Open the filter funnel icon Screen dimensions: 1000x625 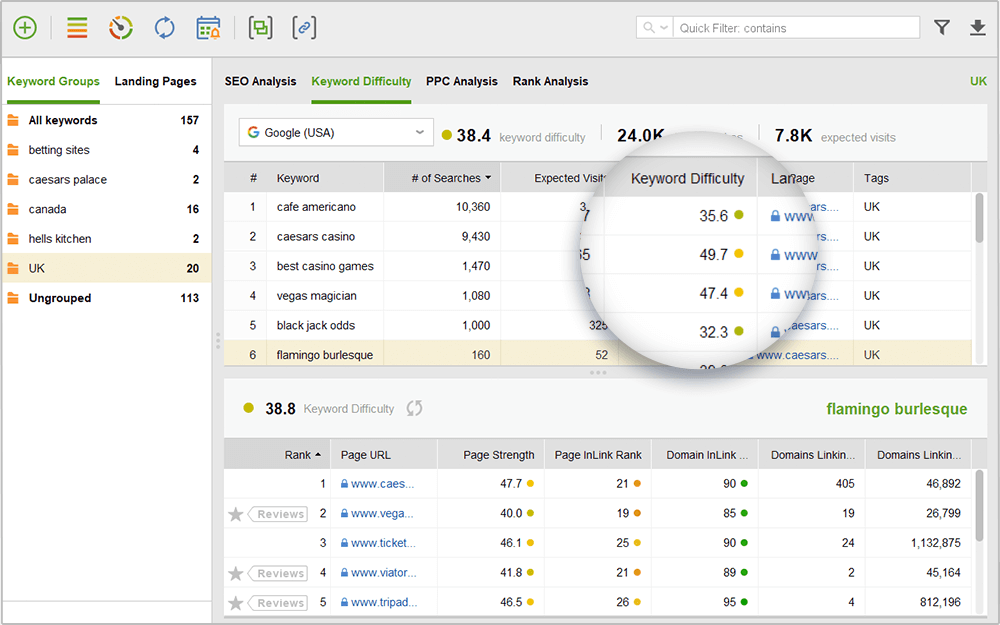941,27
